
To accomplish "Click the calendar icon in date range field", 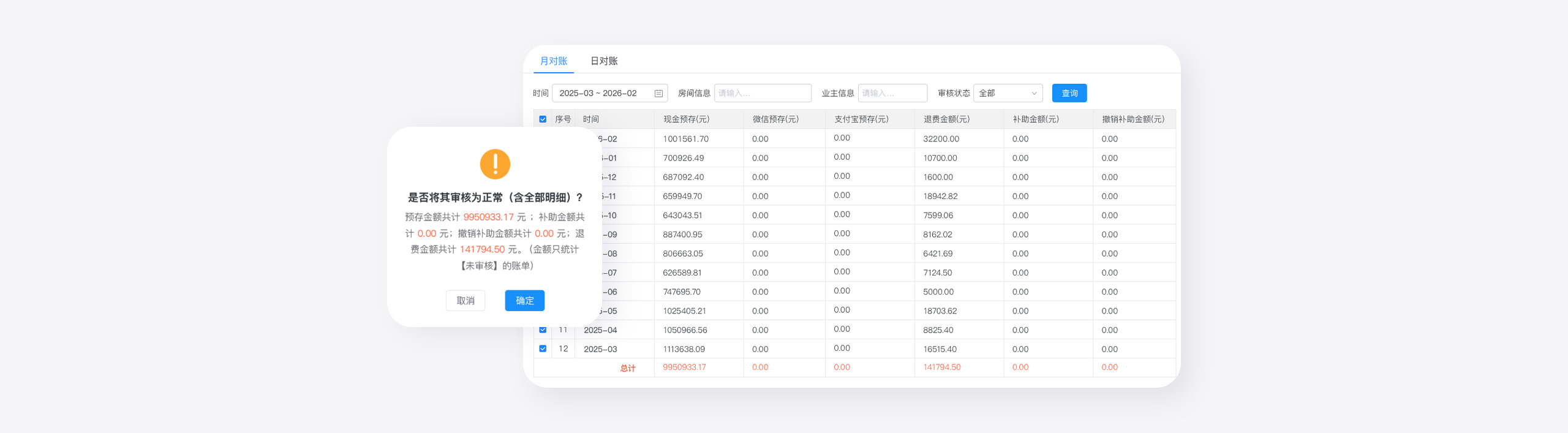I will pyautogui.click(x=658, y=93).
